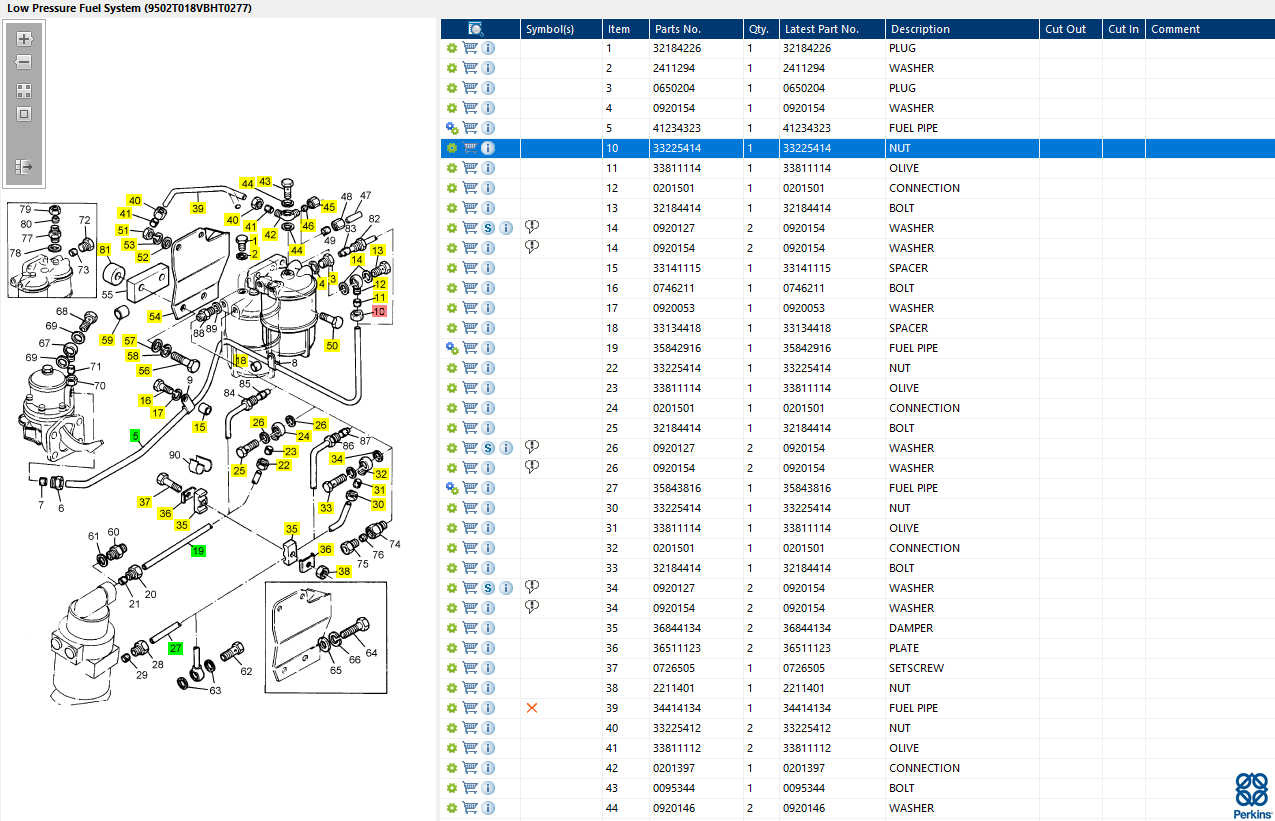Click the orange X symbol for item 39

[x=532, y=708]
